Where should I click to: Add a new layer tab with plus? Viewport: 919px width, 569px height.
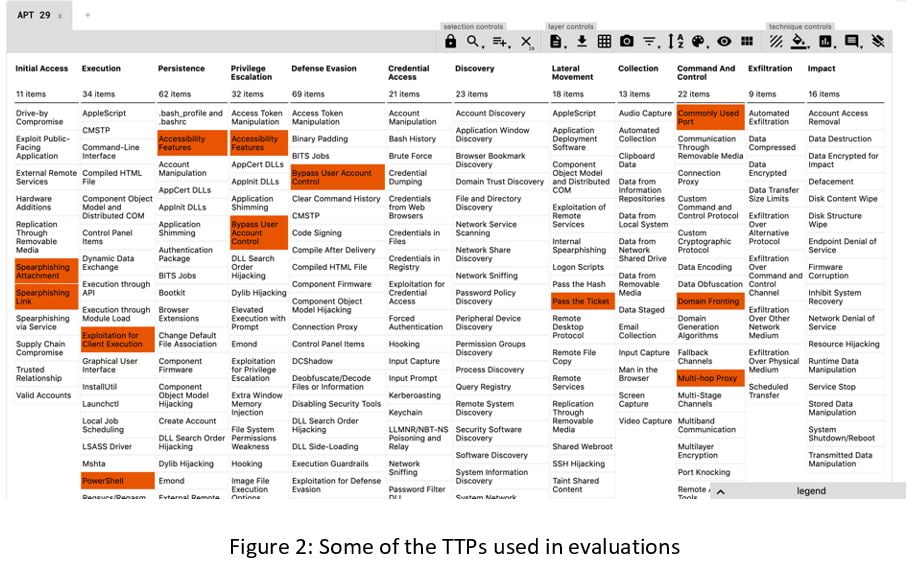click(87, 16)
